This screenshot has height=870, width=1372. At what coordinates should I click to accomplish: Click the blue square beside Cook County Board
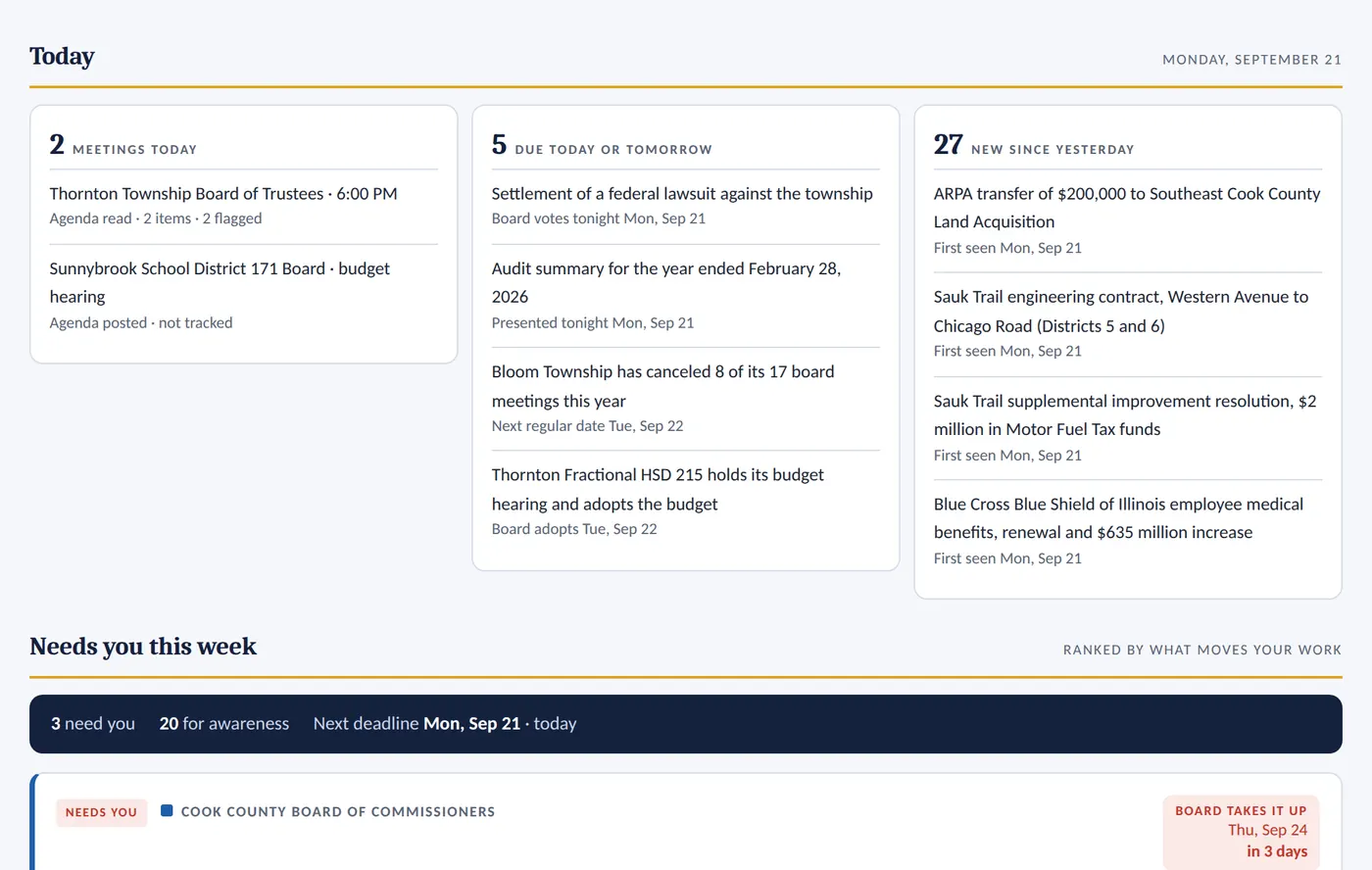click(x=167, y=810)
